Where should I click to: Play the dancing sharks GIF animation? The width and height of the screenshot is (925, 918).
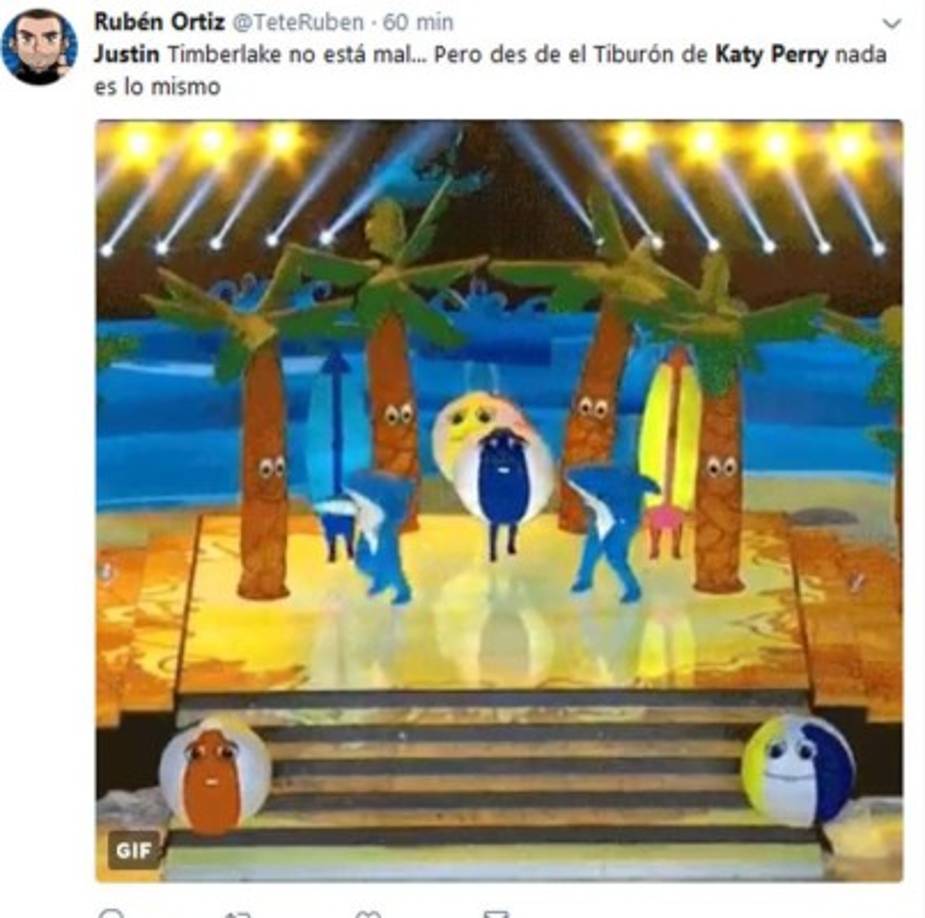pos(499,500)
